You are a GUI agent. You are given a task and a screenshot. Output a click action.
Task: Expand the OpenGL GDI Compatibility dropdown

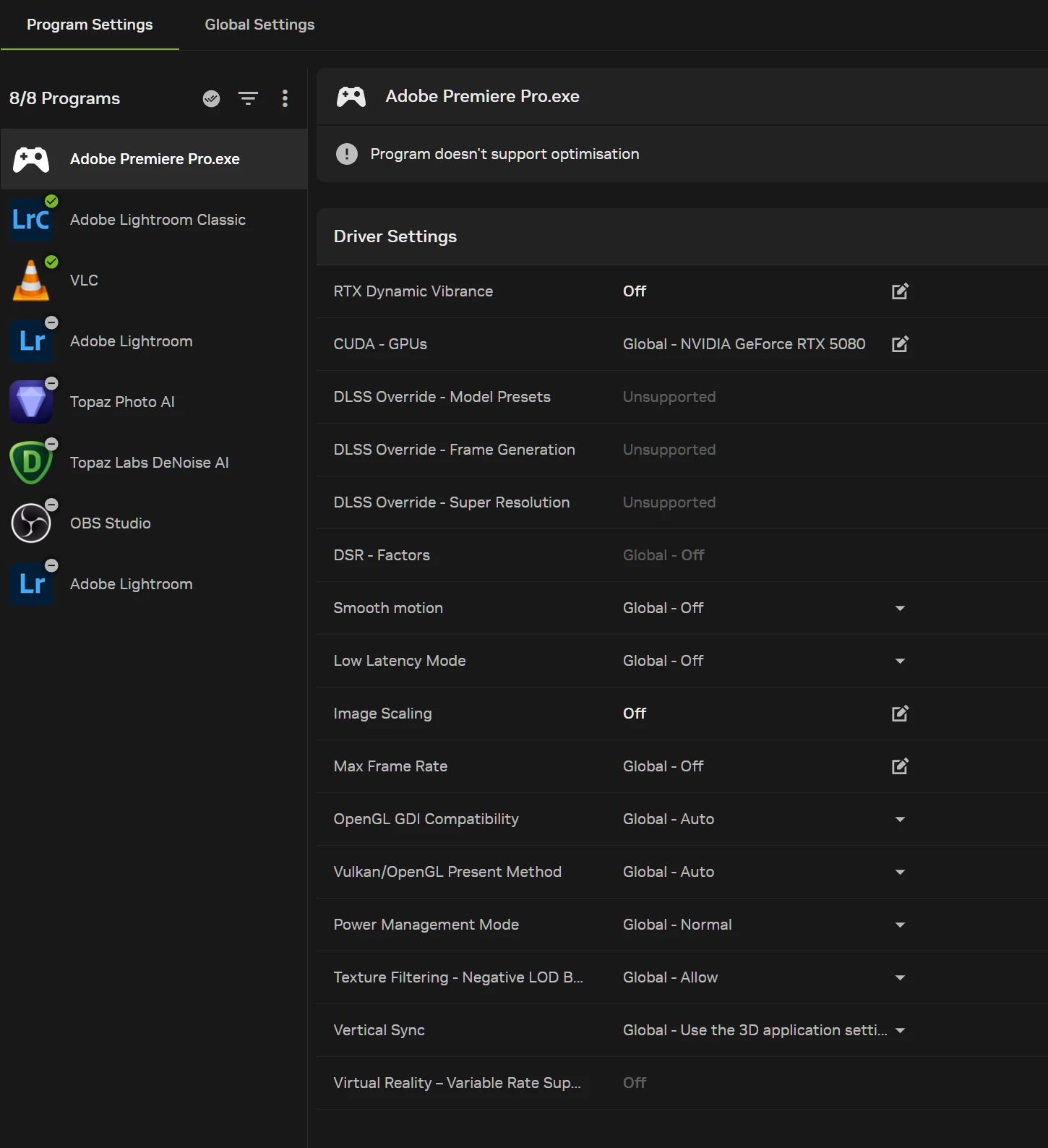pos(900,819)
